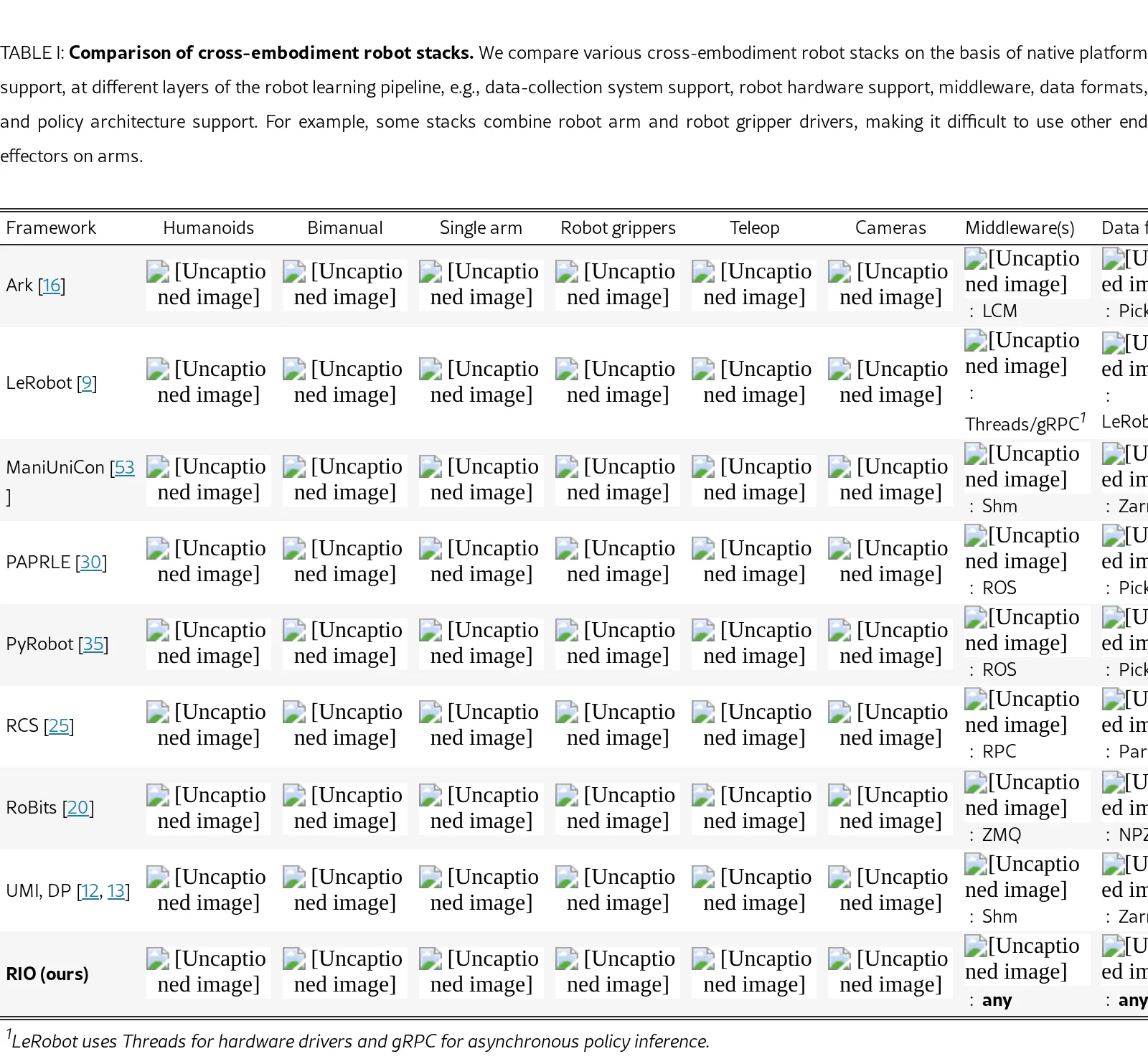Select PyRobot Teleop uncaptioned image icon
This screenshot has height=1059, width=1148.
pyautogui.click(x=703, y=631)
